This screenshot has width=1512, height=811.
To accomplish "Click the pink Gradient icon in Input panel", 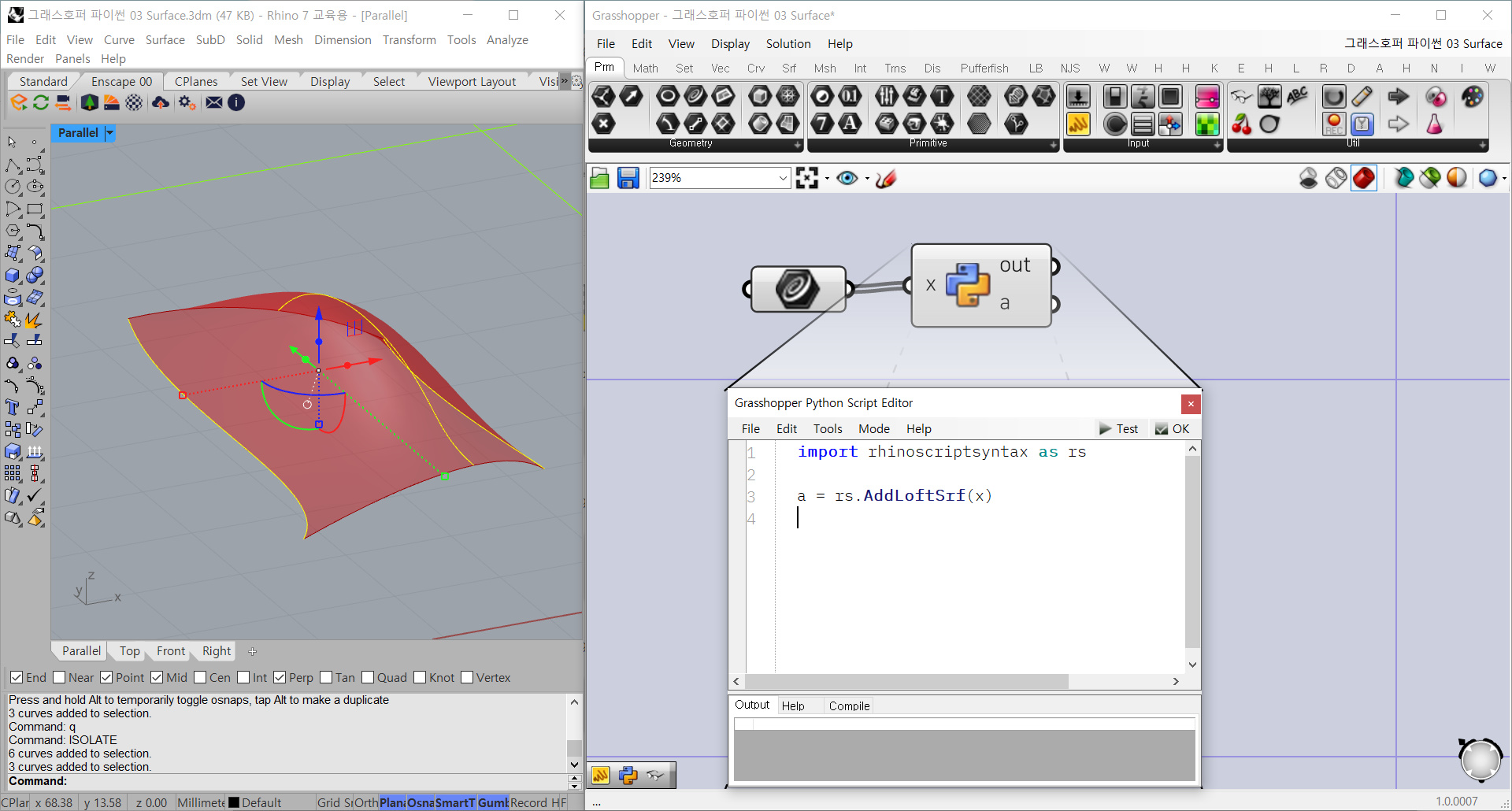I will point(1206,96).
